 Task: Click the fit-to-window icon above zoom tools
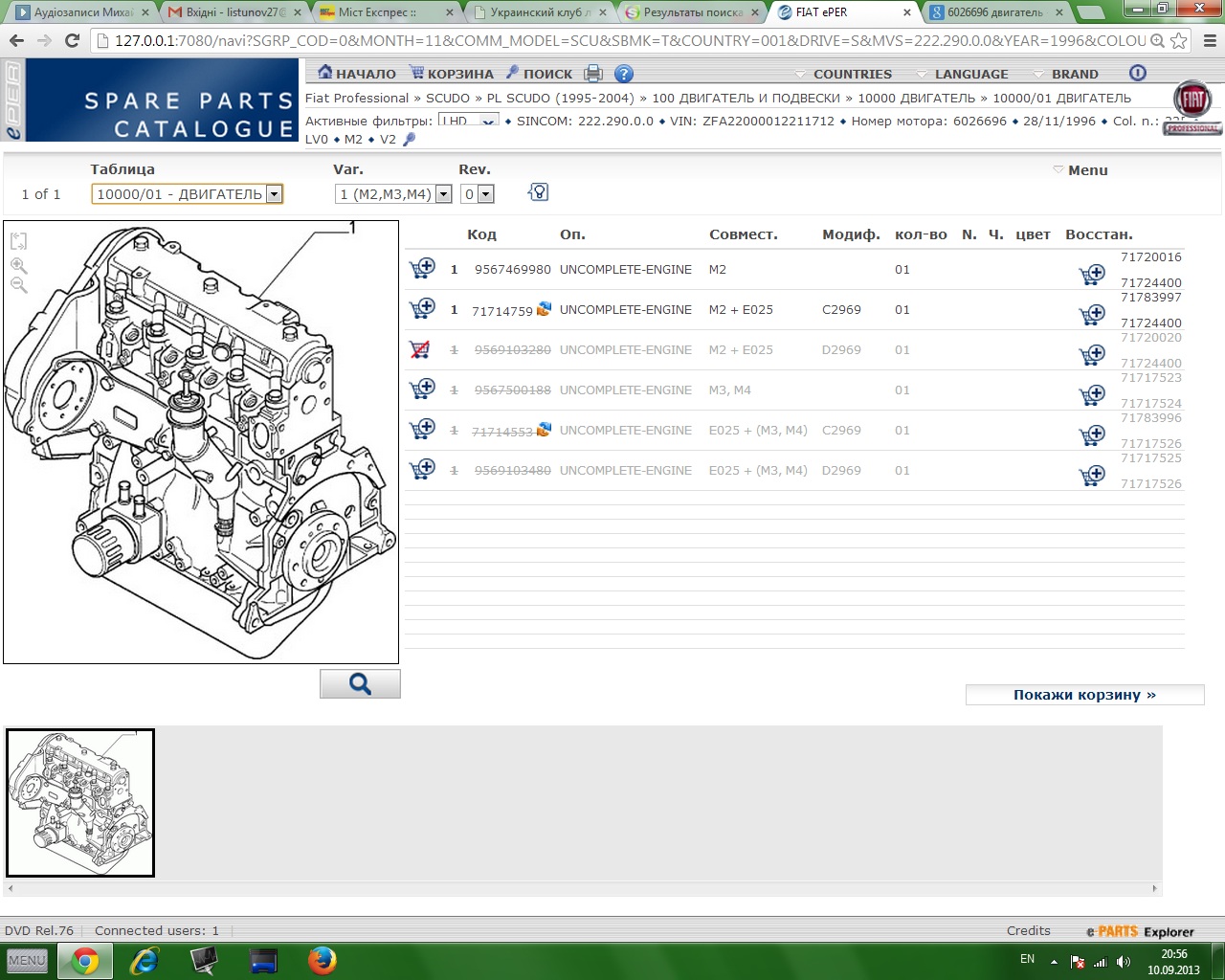pos(19,242)
